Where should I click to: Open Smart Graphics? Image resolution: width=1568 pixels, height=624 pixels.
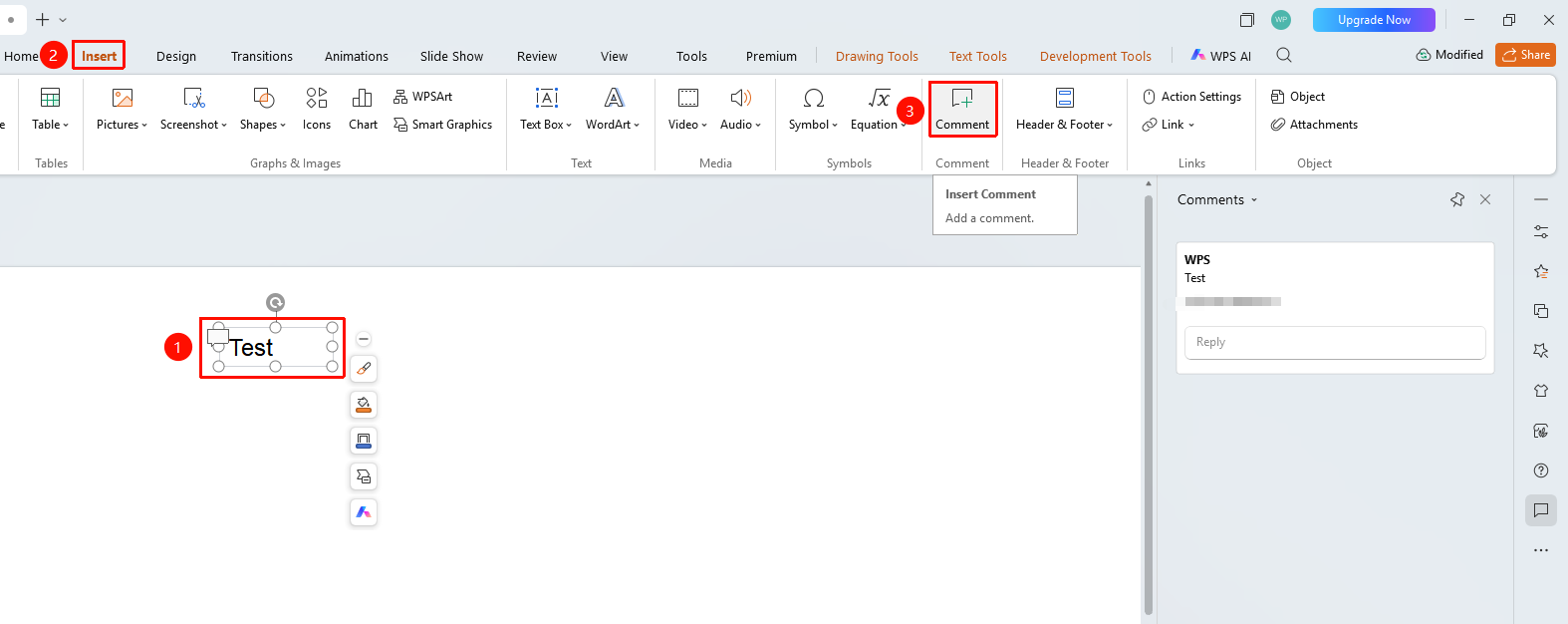443,125
